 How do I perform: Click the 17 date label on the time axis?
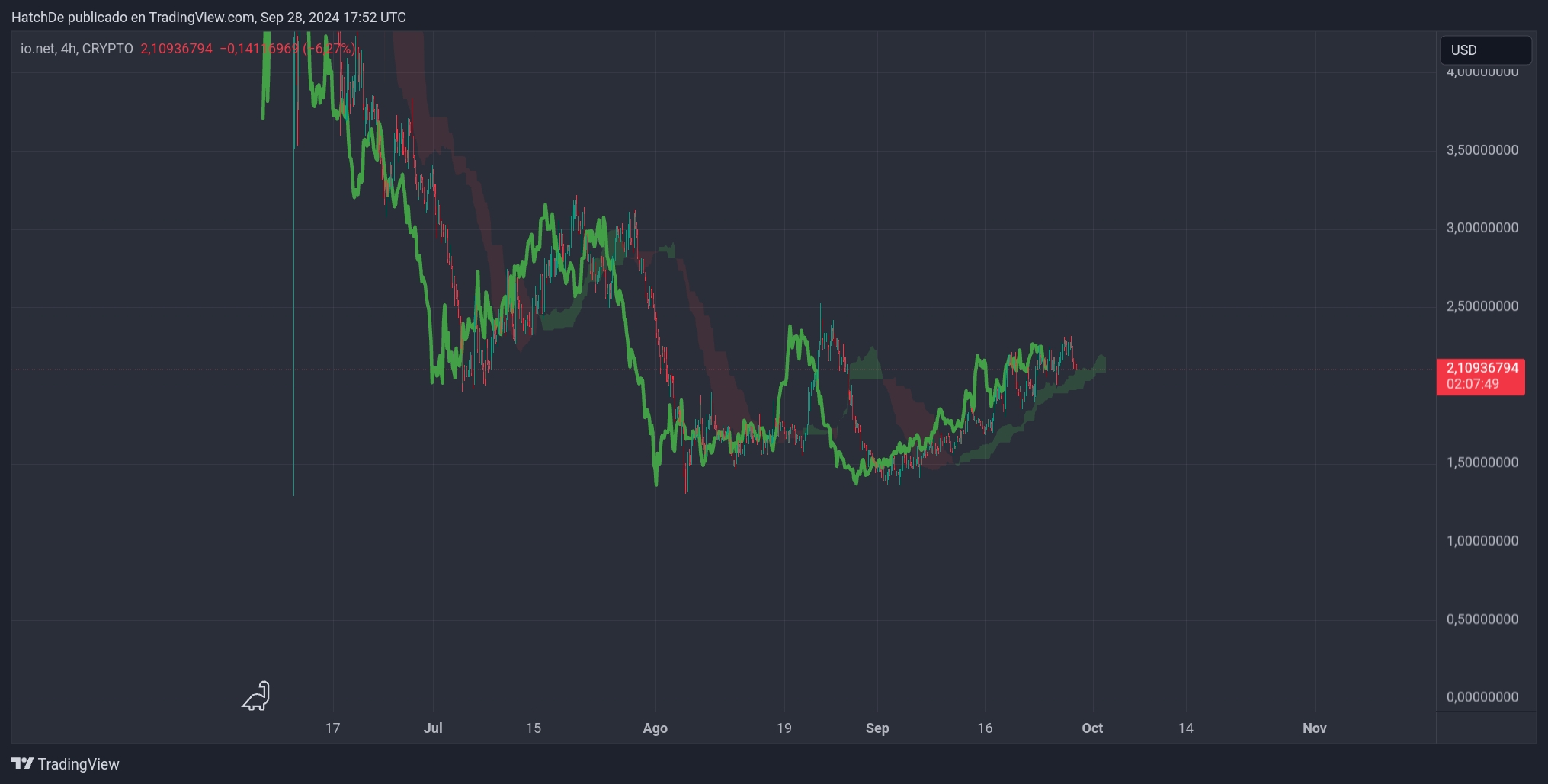pyautogui.click(x=332, y=728)
